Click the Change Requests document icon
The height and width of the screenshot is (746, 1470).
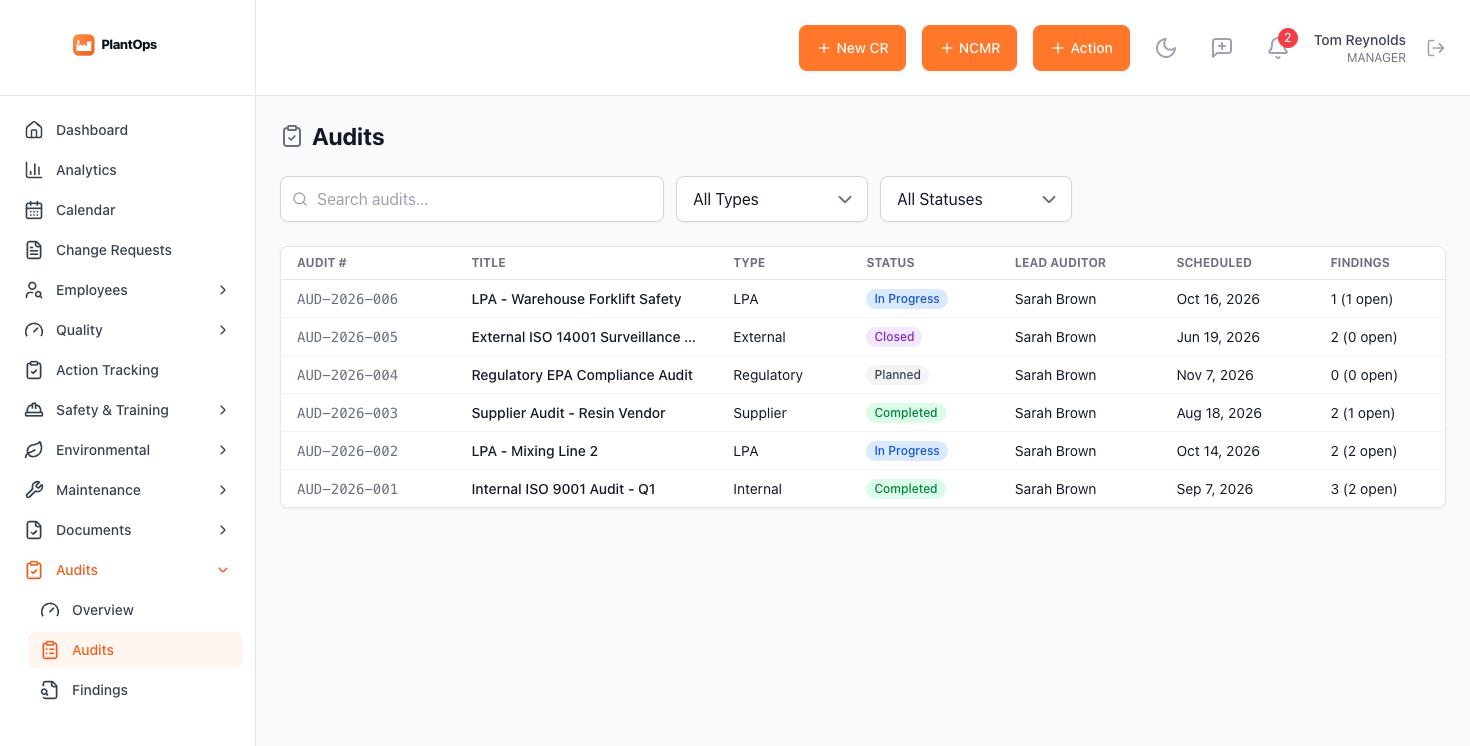coord(34,250)
